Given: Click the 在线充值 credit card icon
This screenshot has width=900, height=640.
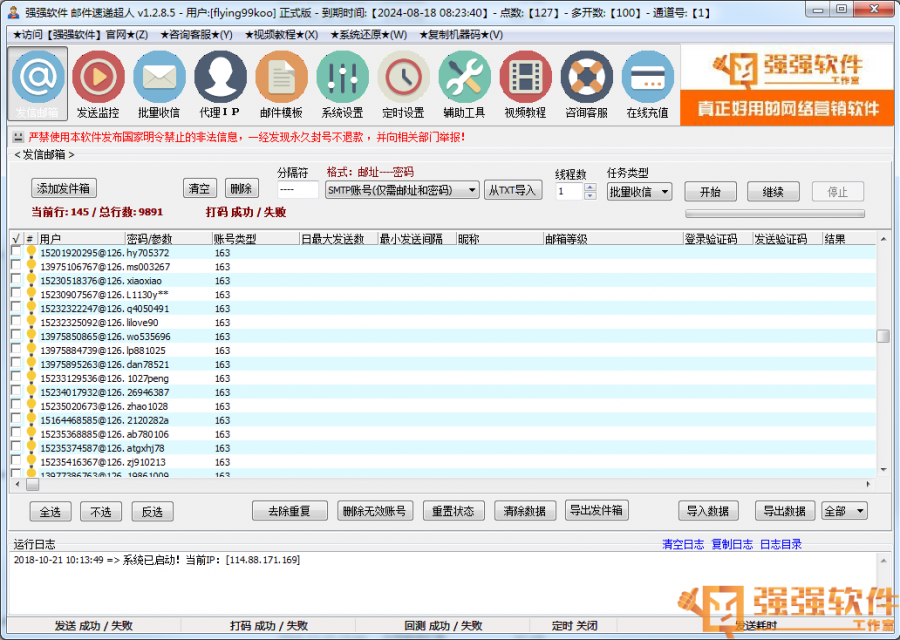Looking at the screenshot, I should [647, 78].
